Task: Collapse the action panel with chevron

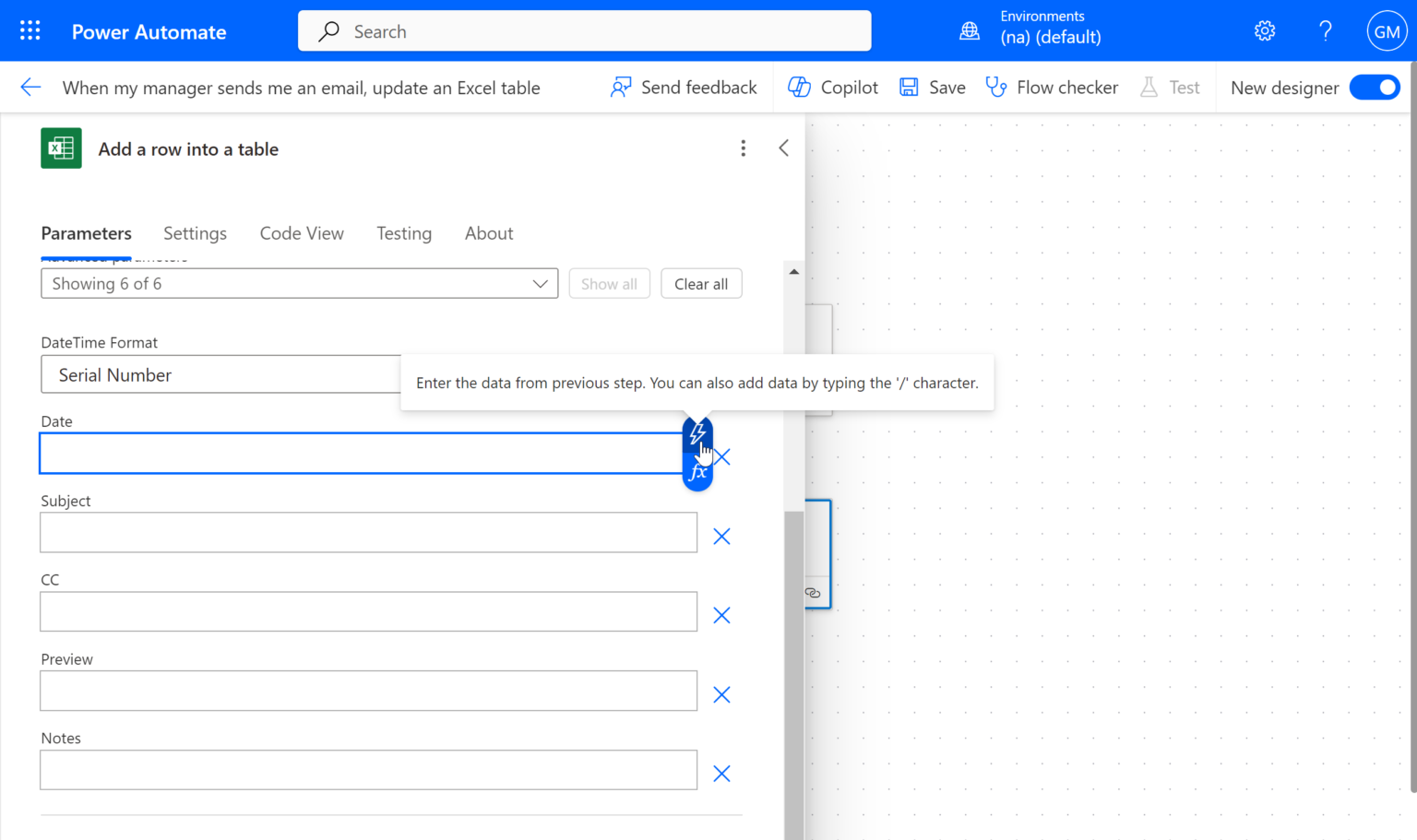Action: pos(783,148)
